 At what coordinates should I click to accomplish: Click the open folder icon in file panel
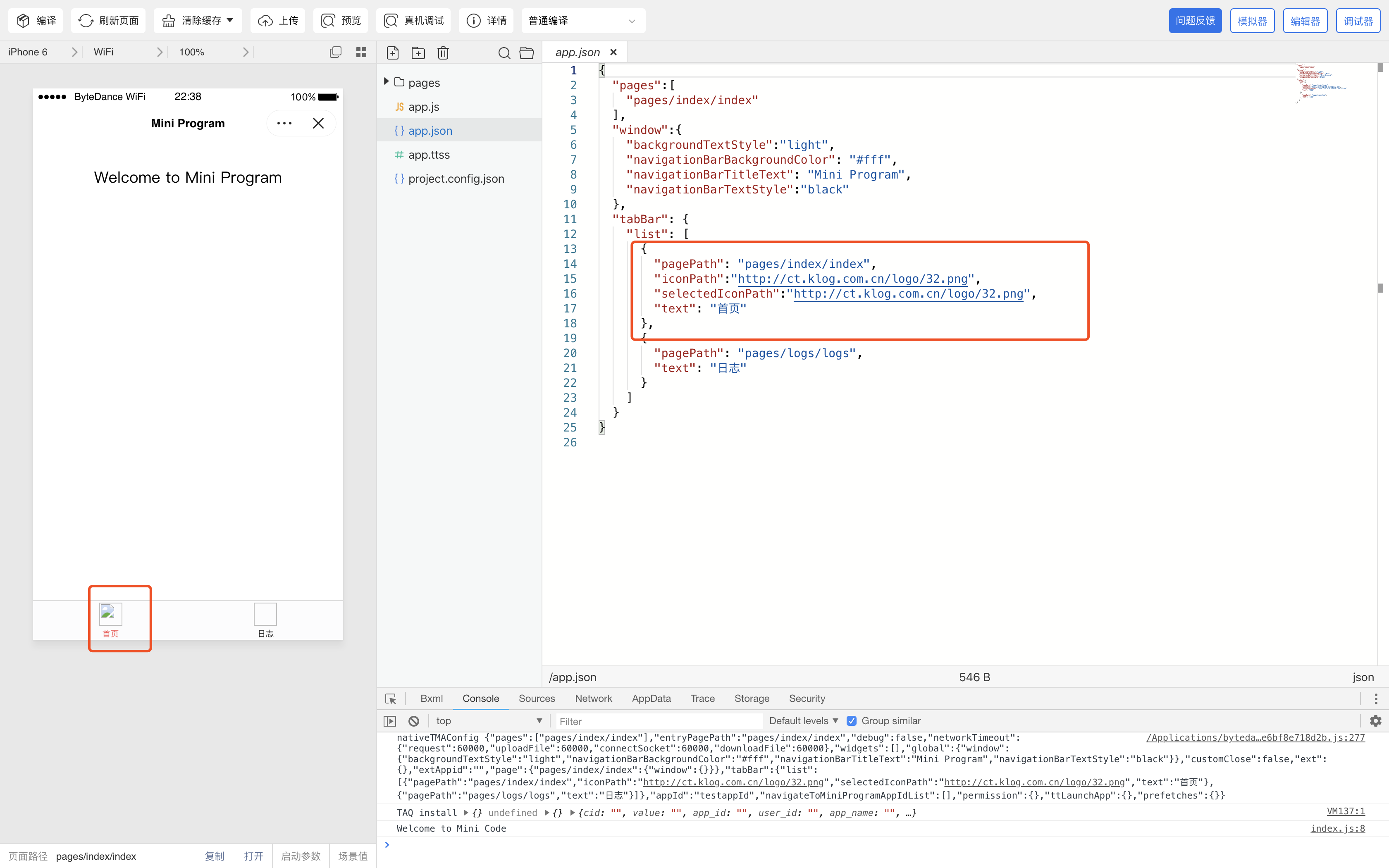[527, 53]
